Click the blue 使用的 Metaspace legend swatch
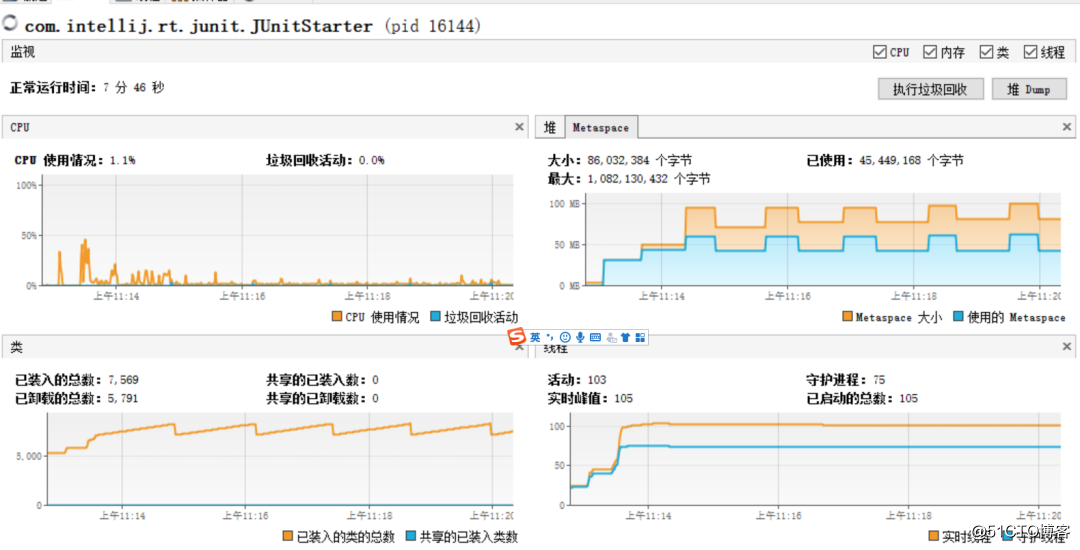 point(959,317)
